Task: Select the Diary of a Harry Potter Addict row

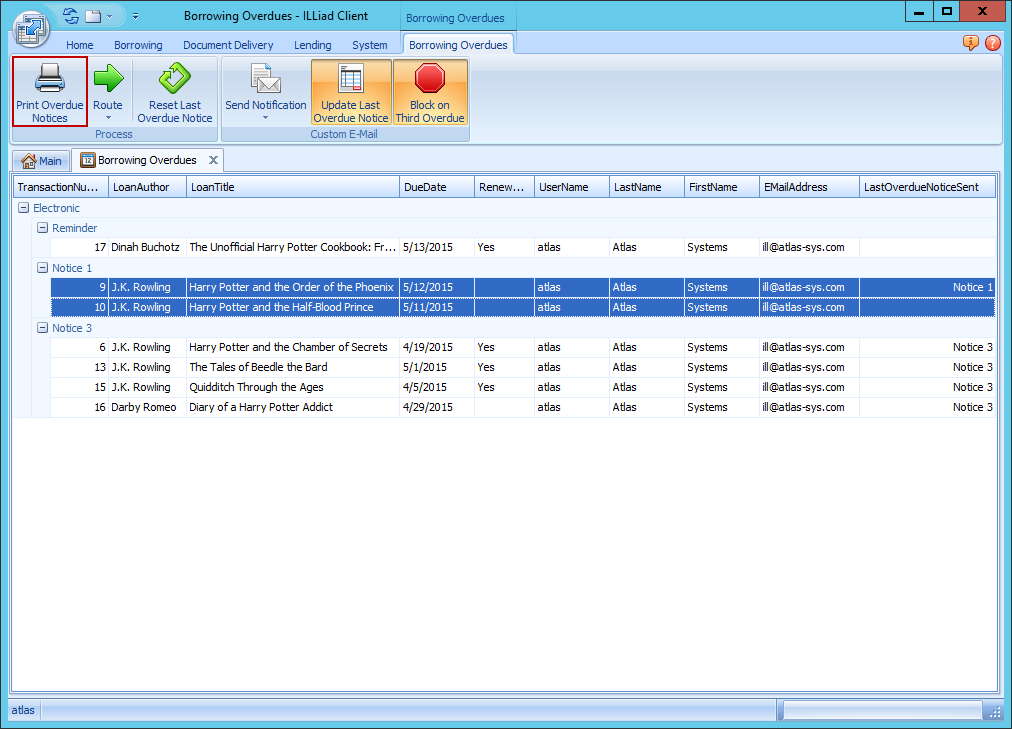Action: [261, 407]
